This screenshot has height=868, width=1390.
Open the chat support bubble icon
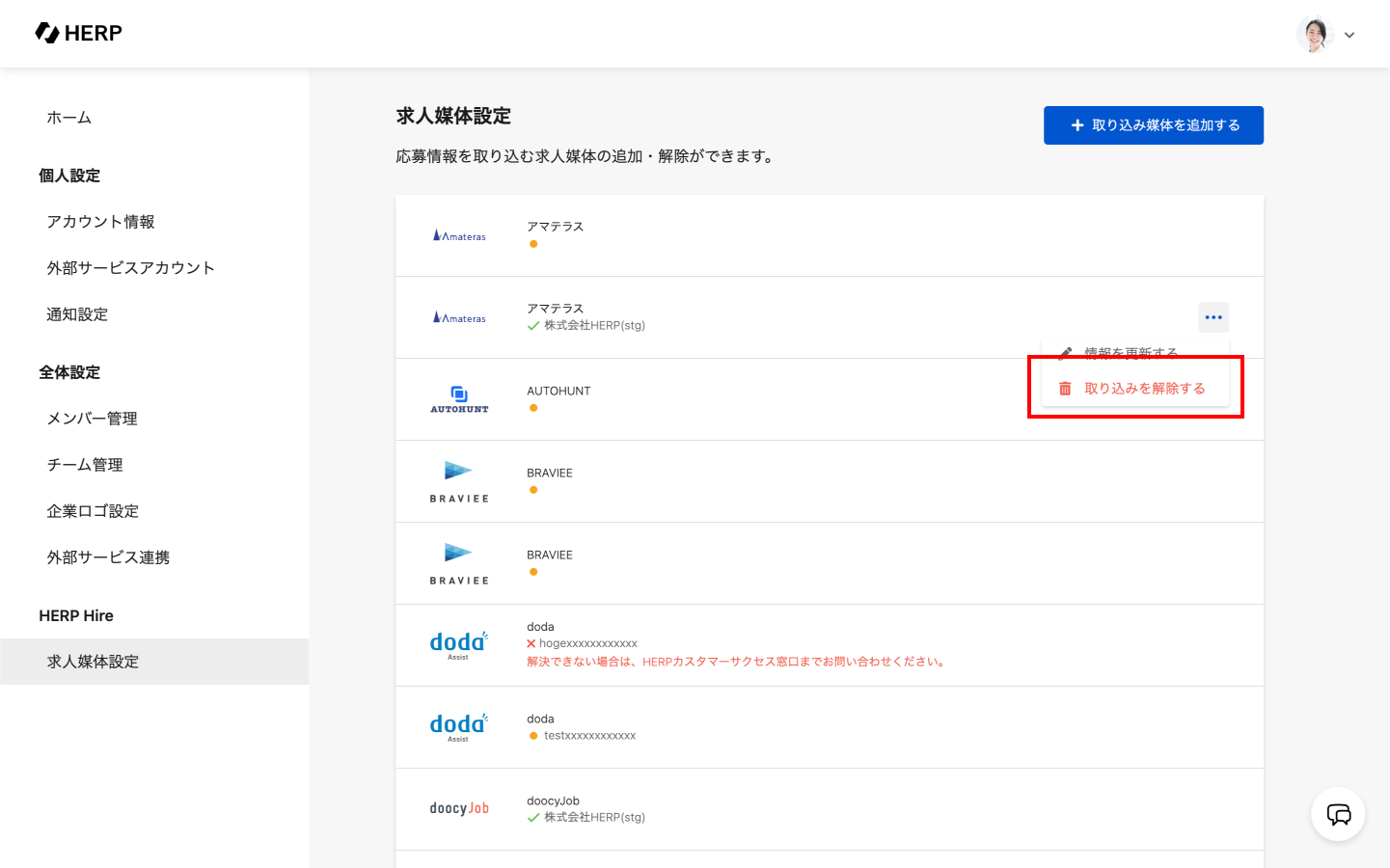click(1338, 815)
